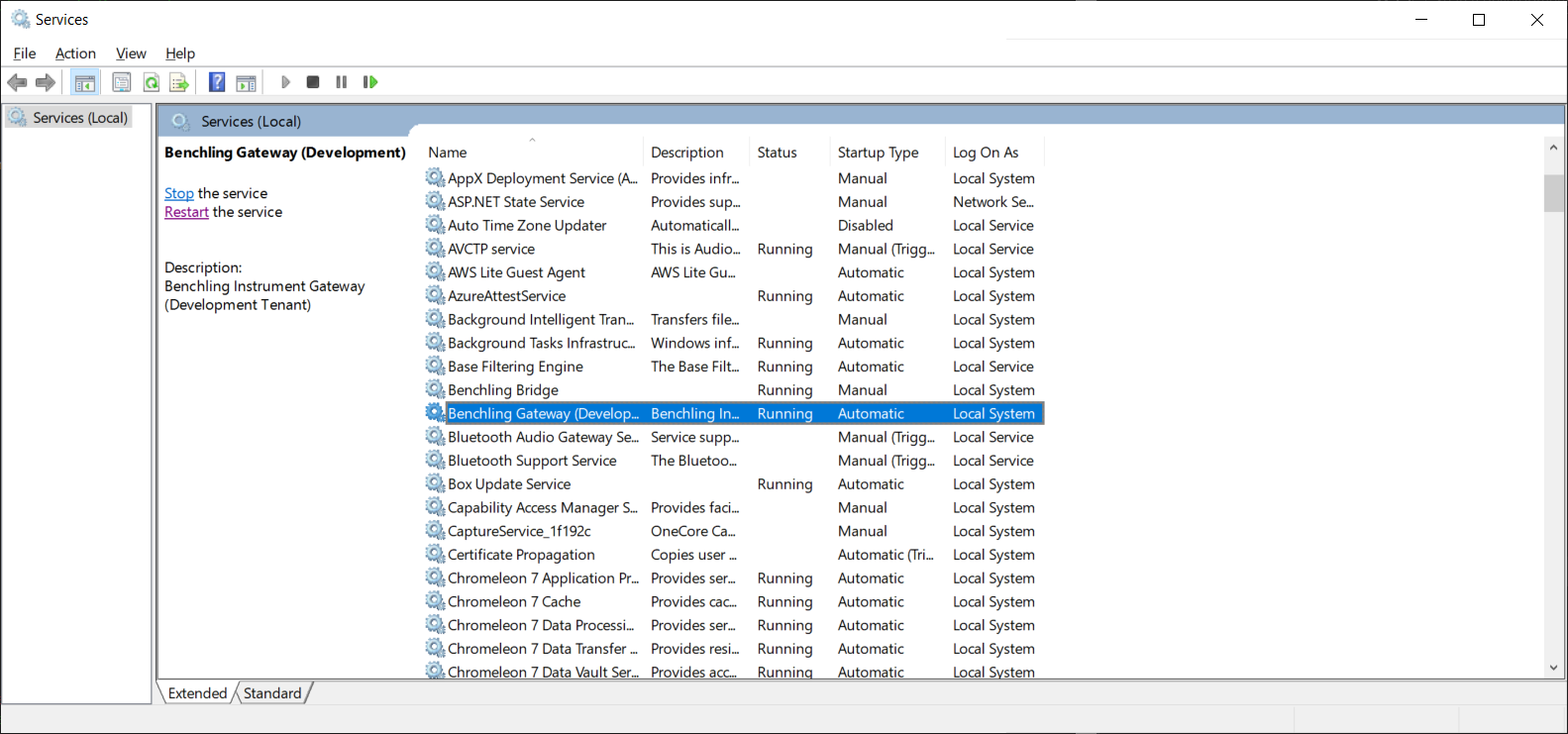Open the Action menu
The height and width of the screenshot is (734, 1568).
click(x=75, y=53)
